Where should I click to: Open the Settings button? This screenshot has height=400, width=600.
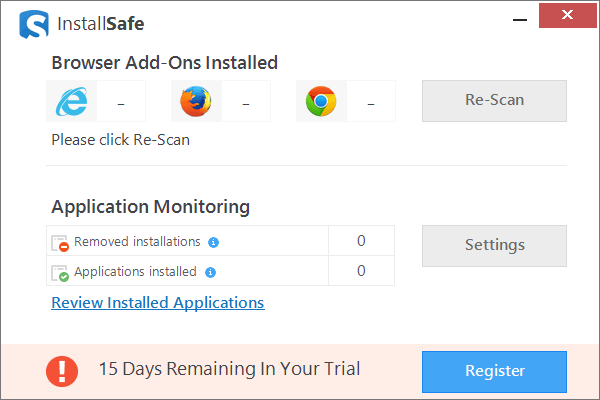(x=494, y=245)
